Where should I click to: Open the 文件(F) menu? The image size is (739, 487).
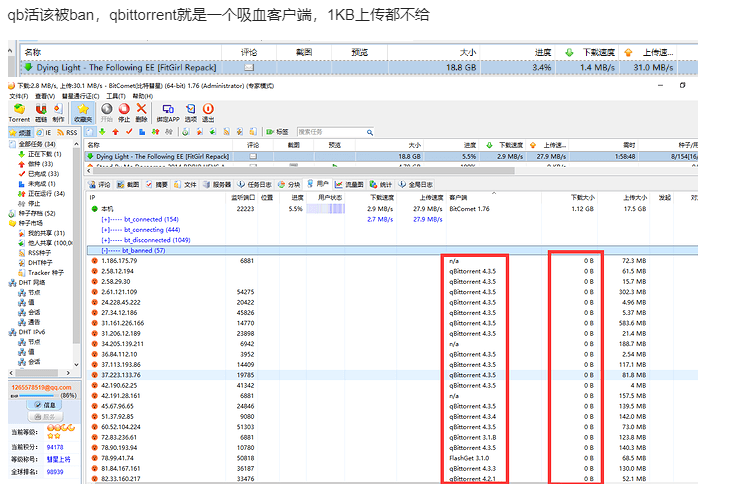click(x=19, y=95)
